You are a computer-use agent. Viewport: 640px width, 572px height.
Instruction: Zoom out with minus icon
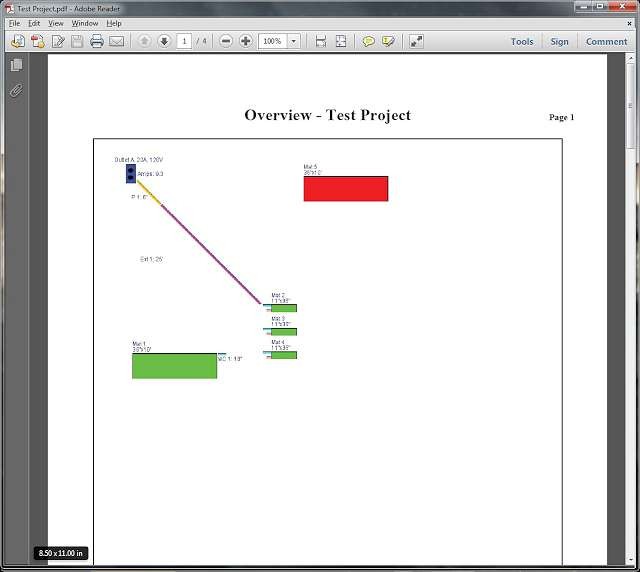click(x=226, y=41)
